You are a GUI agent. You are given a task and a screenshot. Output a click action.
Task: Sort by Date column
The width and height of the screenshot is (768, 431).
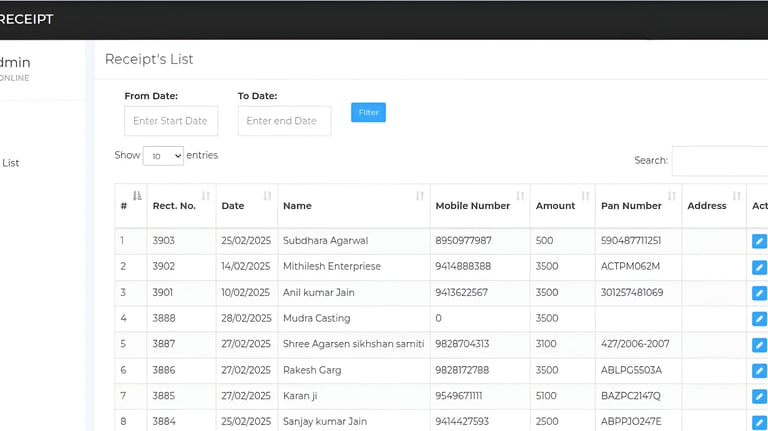coord(247,206)
